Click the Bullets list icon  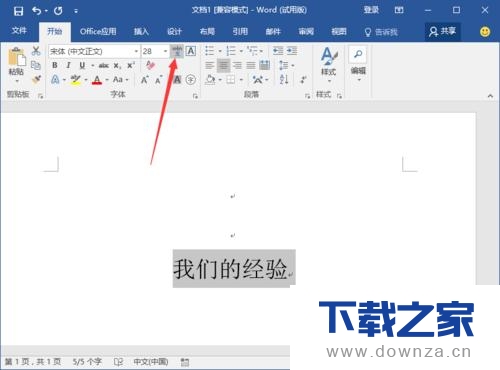[210, 51]
